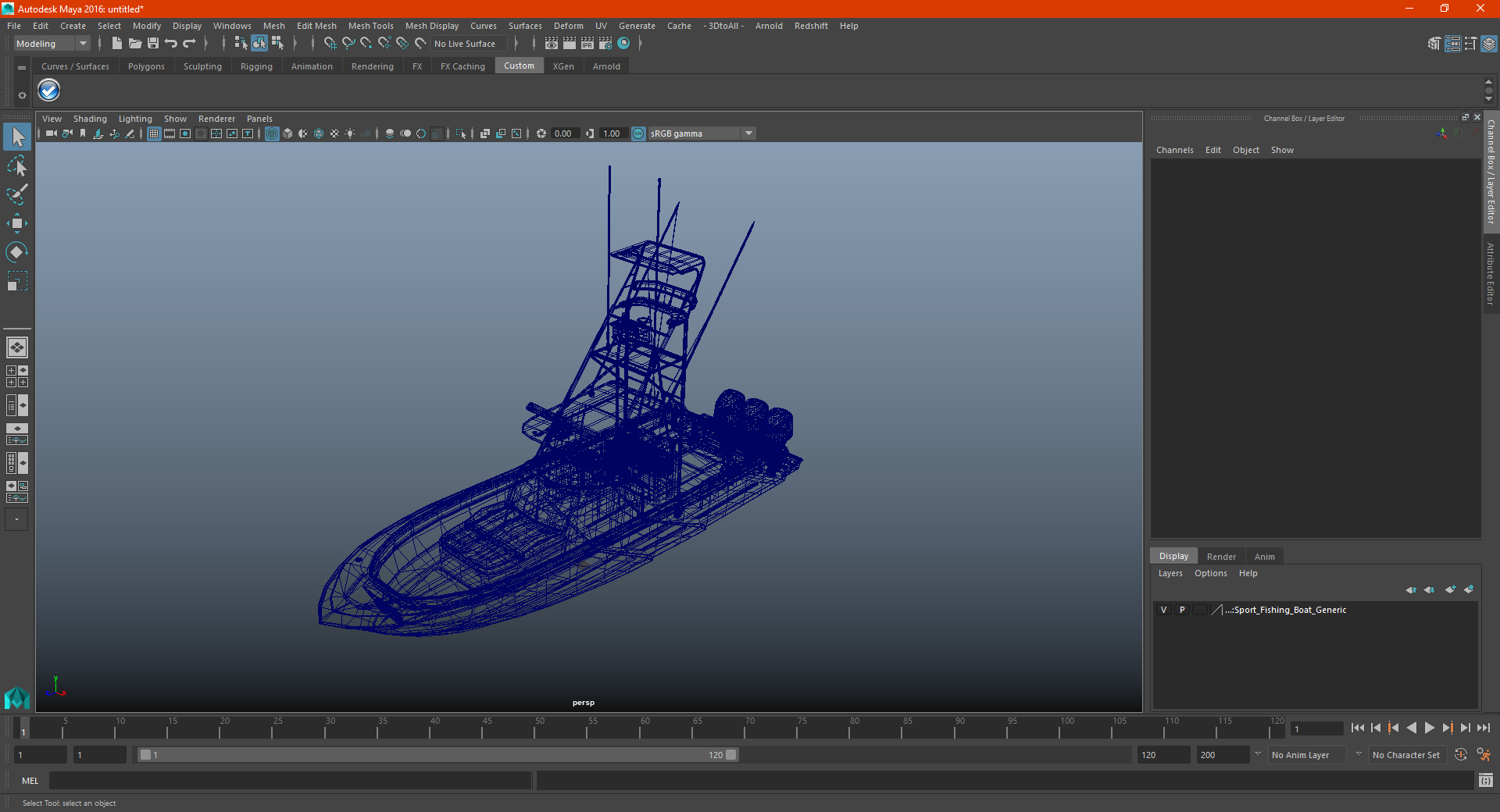Choose the Paint selection tool
Viewport: 1500px width, 812px height.
[17, 194]
